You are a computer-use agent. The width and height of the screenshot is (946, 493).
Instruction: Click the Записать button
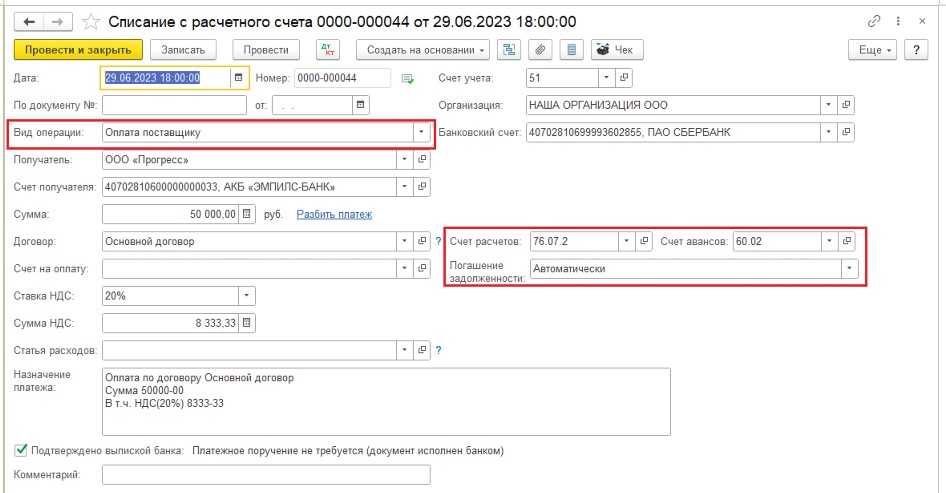(183, 50)
